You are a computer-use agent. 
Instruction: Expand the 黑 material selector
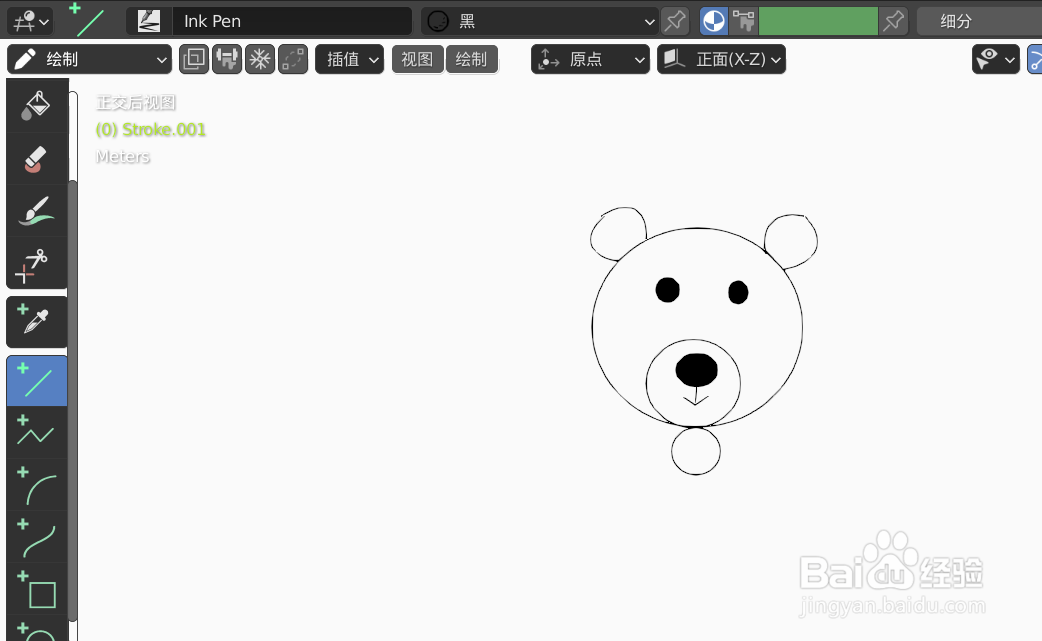point(540,21)
